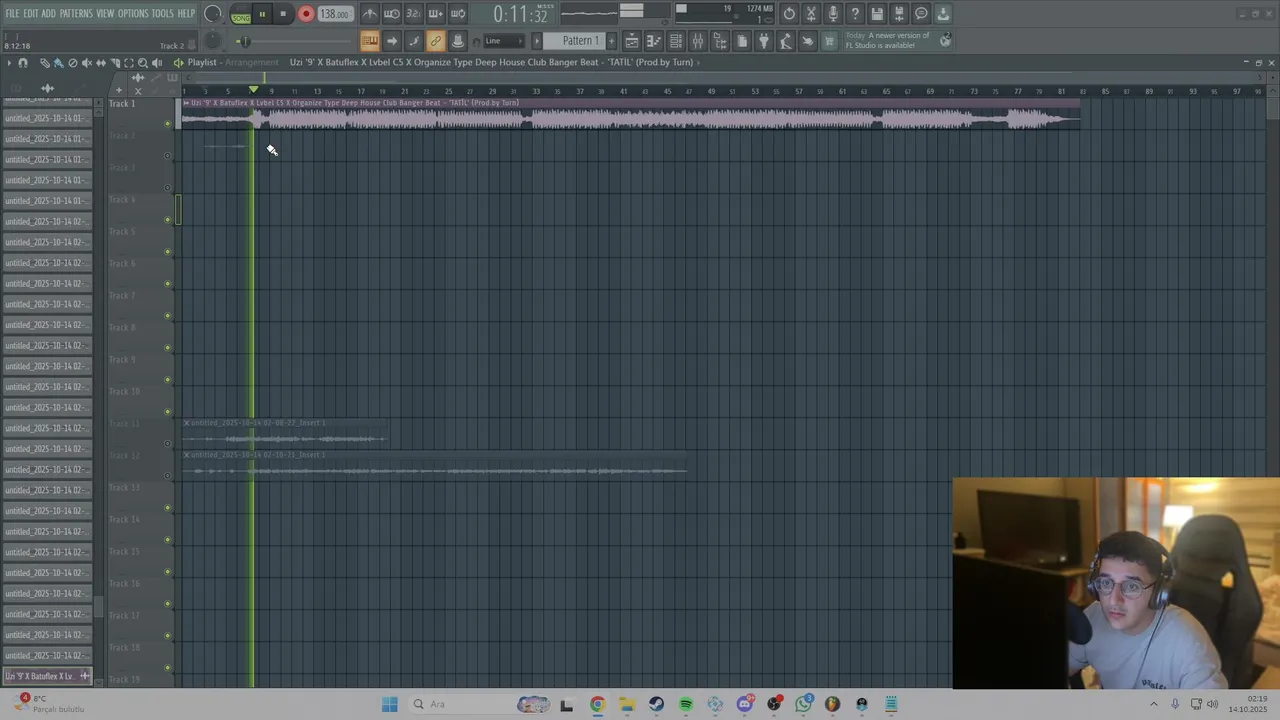Image resolution: width=1280 pixels, height=720 pixels.
Task: Click the Windows Start button
Action: 389,705
